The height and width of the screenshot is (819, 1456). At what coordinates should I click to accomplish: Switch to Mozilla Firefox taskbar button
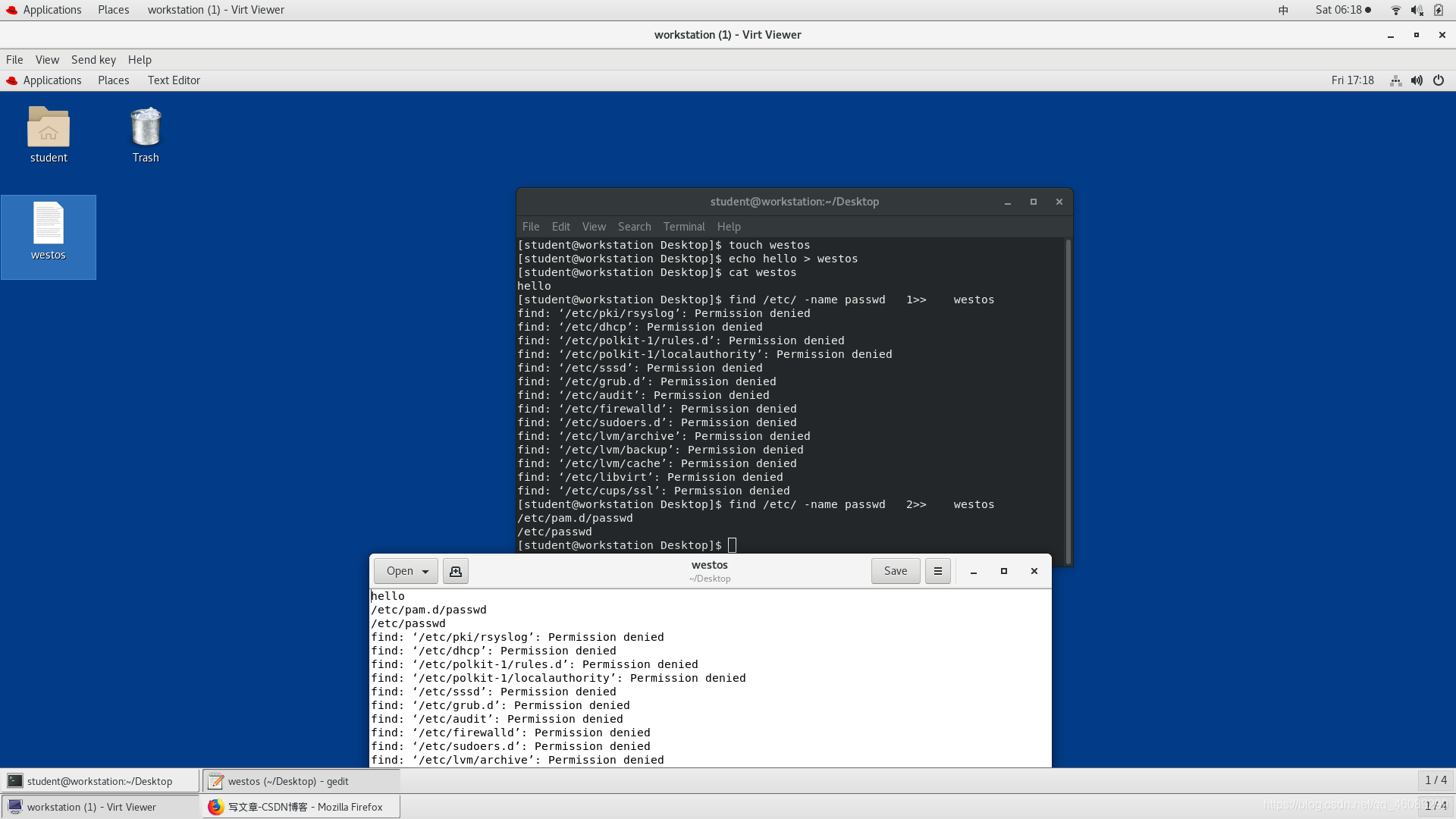pos(301,807)
